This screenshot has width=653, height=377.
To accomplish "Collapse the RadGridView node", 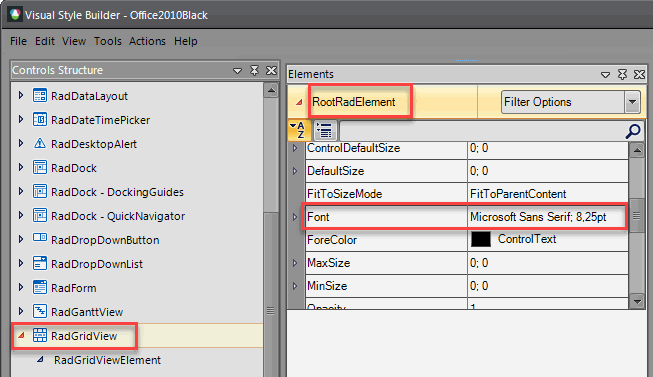I will (x=21, y=335).
